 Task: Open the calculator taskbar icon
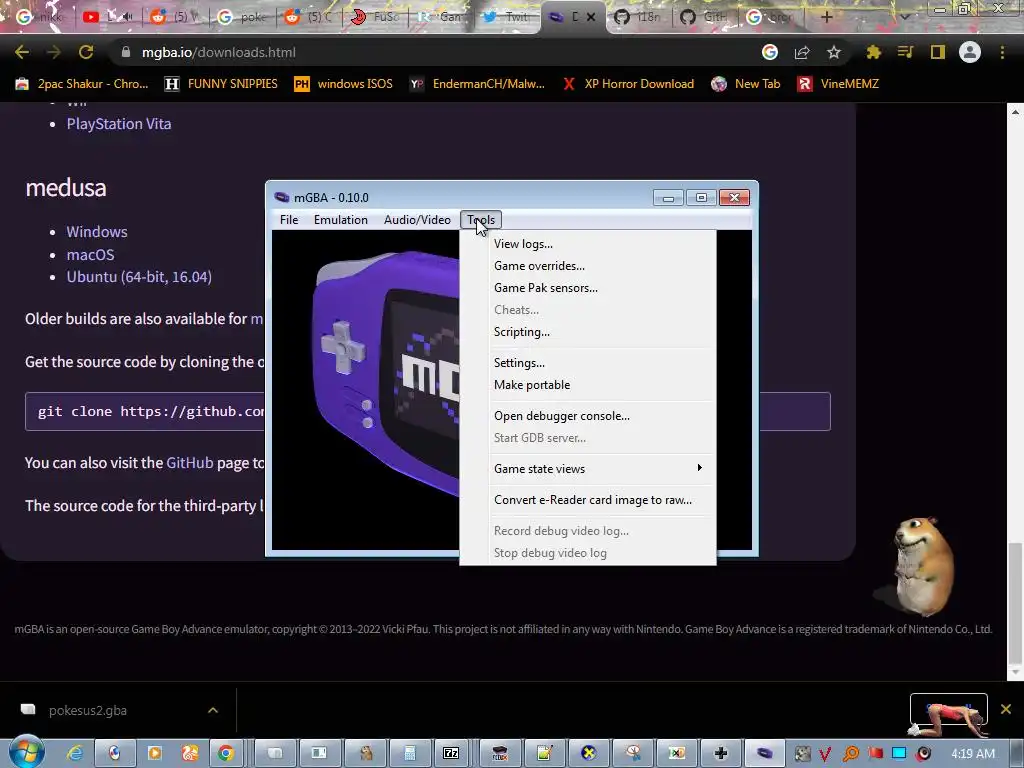(409, 753)
